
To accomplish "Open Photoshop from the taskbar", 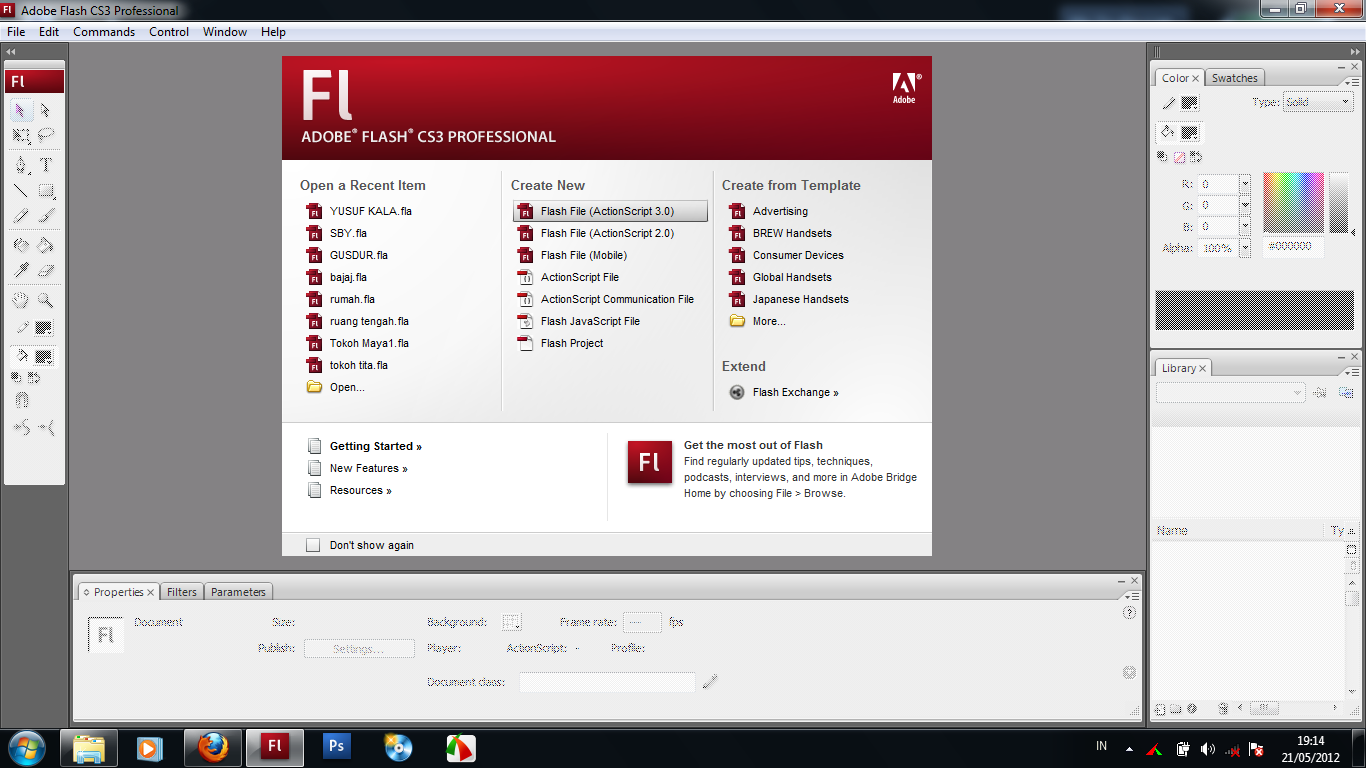I will (336, 748).
